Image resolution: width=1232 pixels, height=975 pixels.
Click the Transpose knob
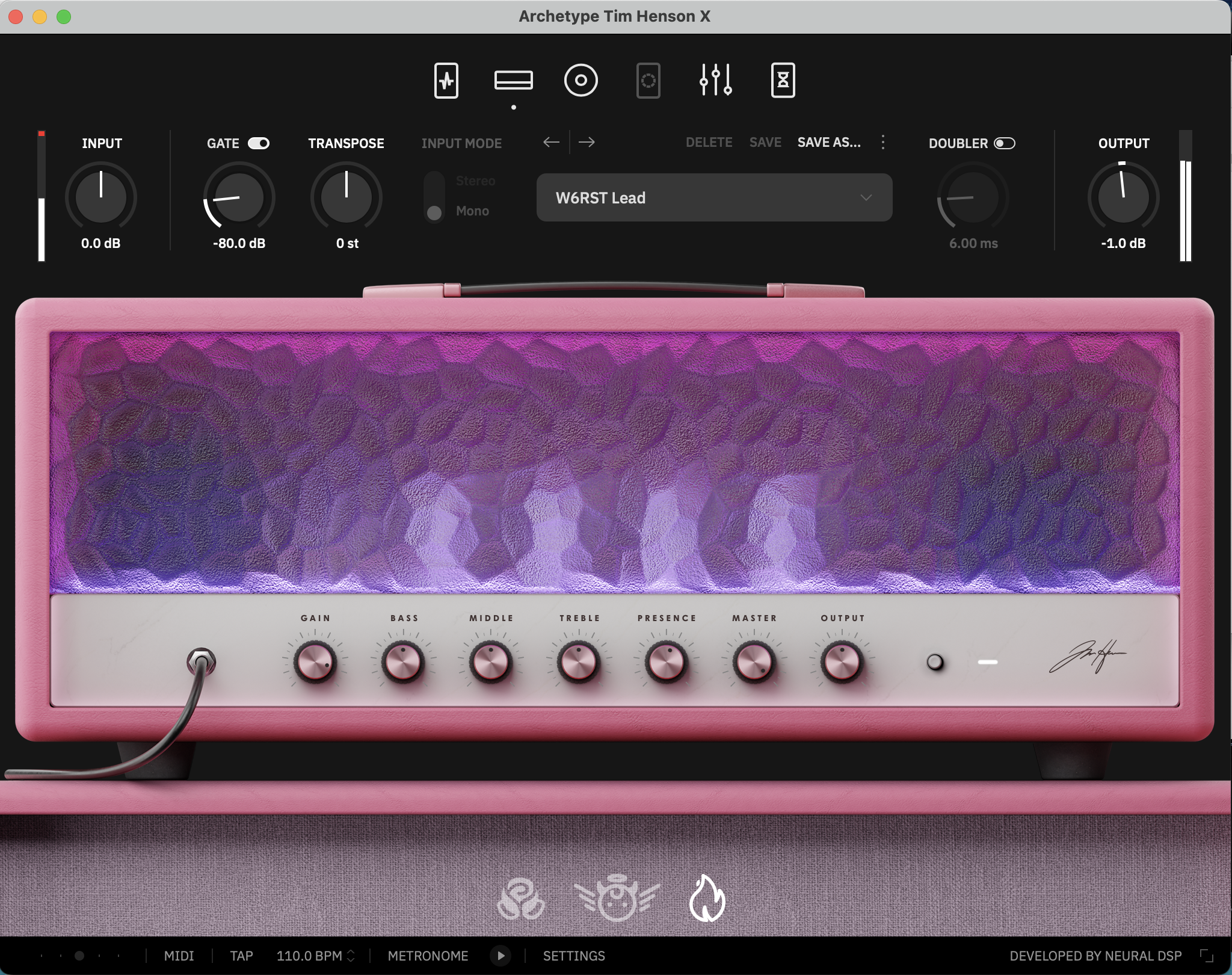pyautogui.click(x=346, y=197)
